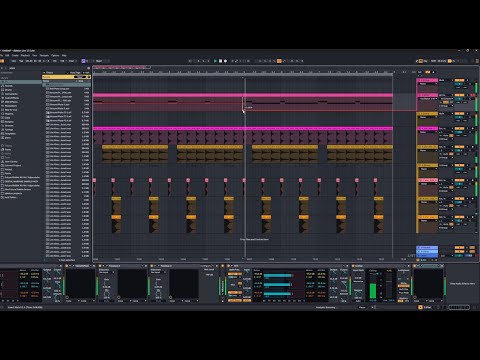Open Current Project in browser Places

13,165
